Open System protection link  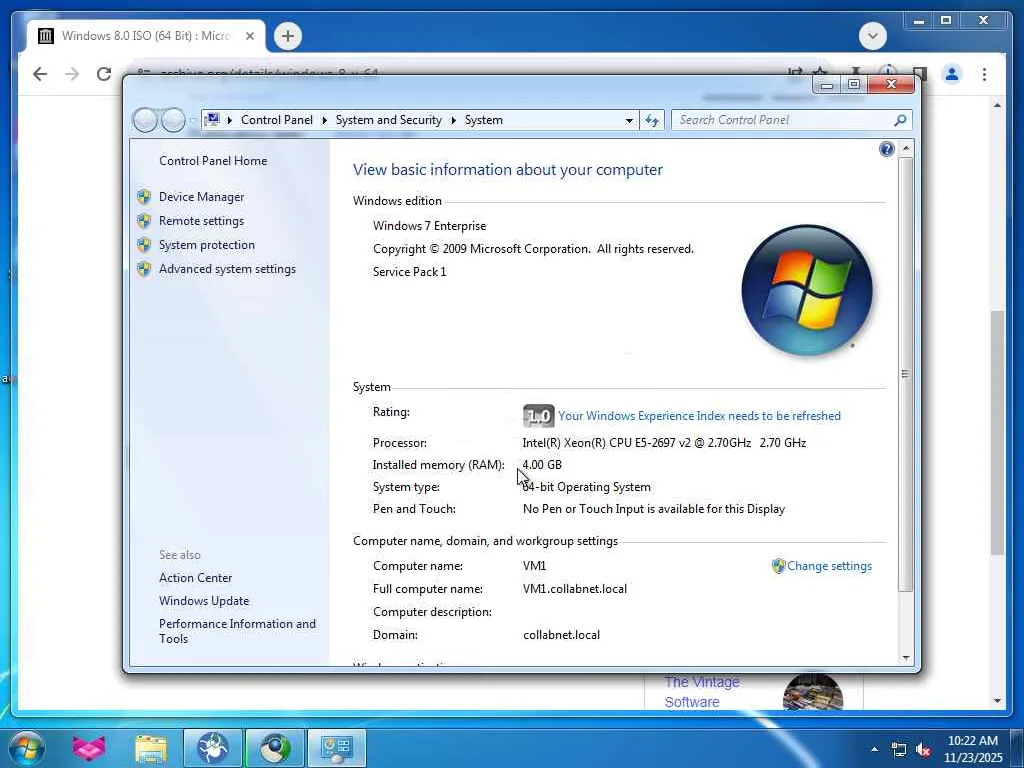tap(206, 245)
